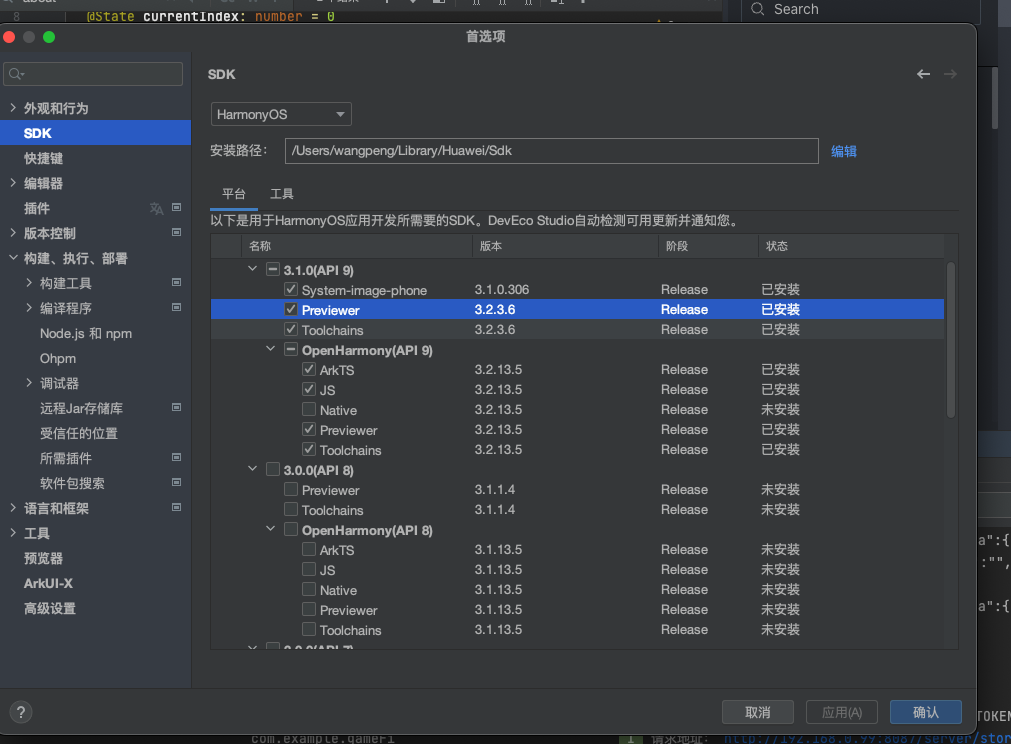The height and width of the screenshot is (744, 1011).
Task: Toggle the 3.1.0(API 9) group checkbox
Action: coord(273,269)
